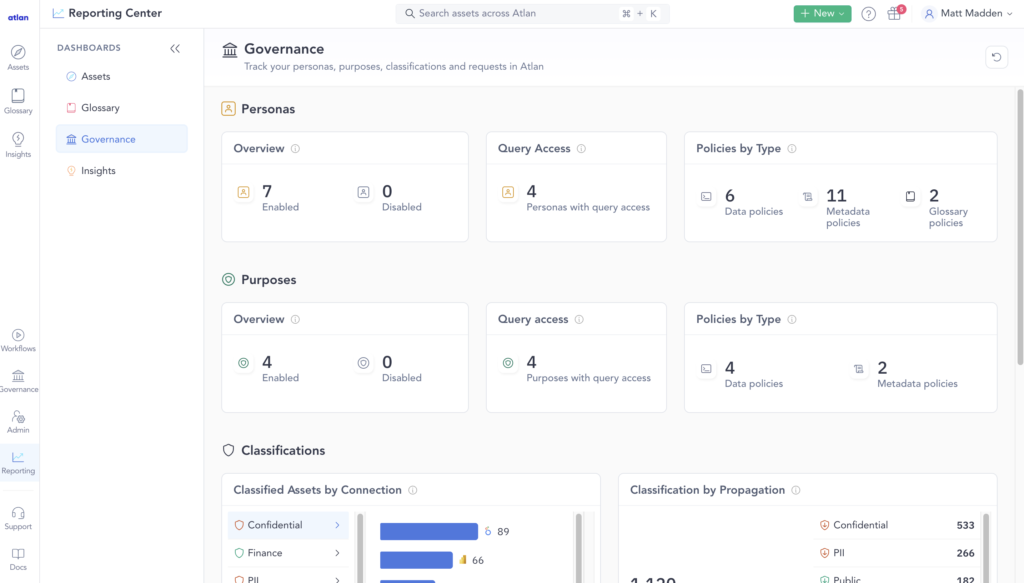
Task: Click the blue bar showing 66 assets
Action: pos(417,560)
